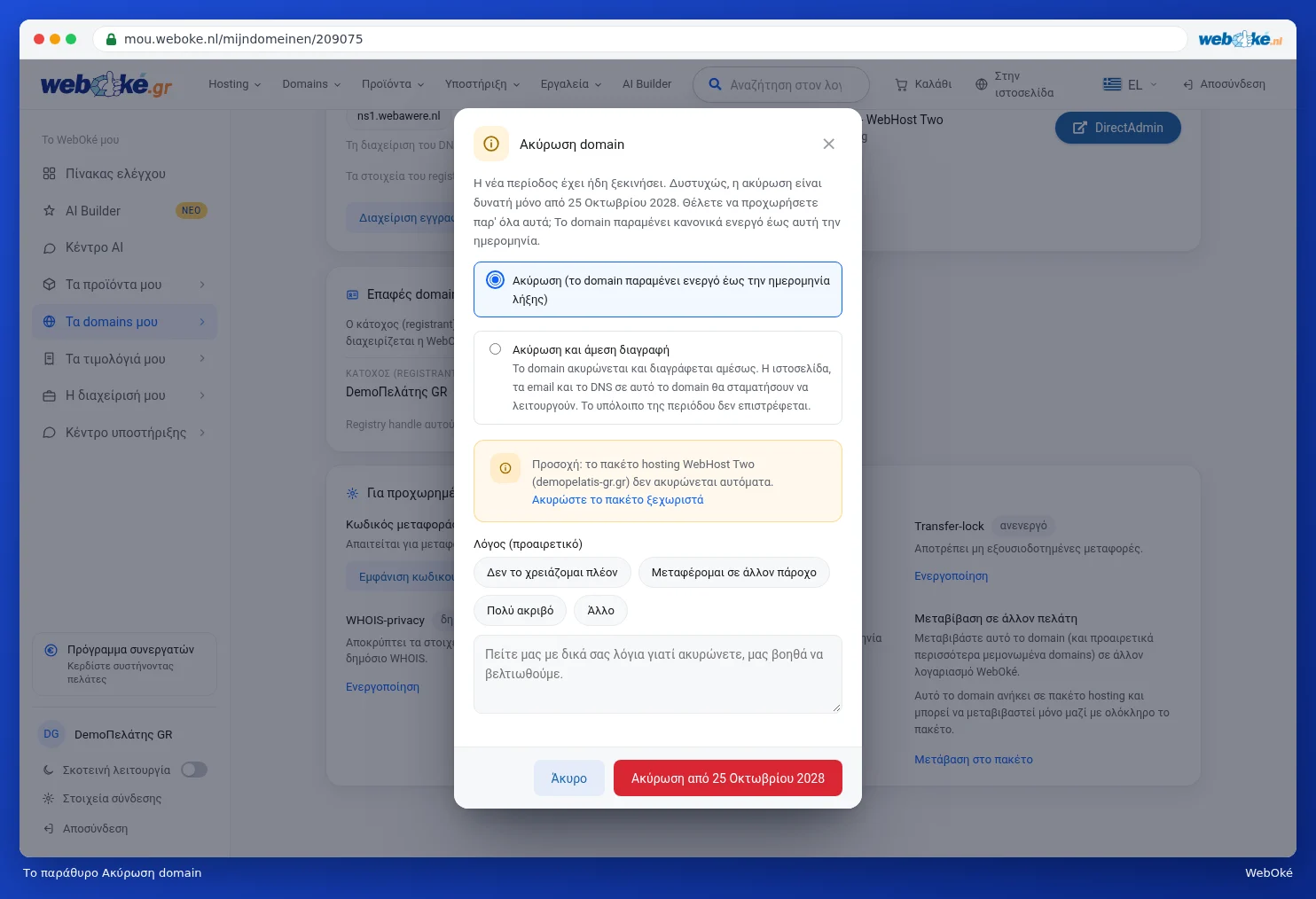Click the Άκυρο button

click(x=569, y=778)
